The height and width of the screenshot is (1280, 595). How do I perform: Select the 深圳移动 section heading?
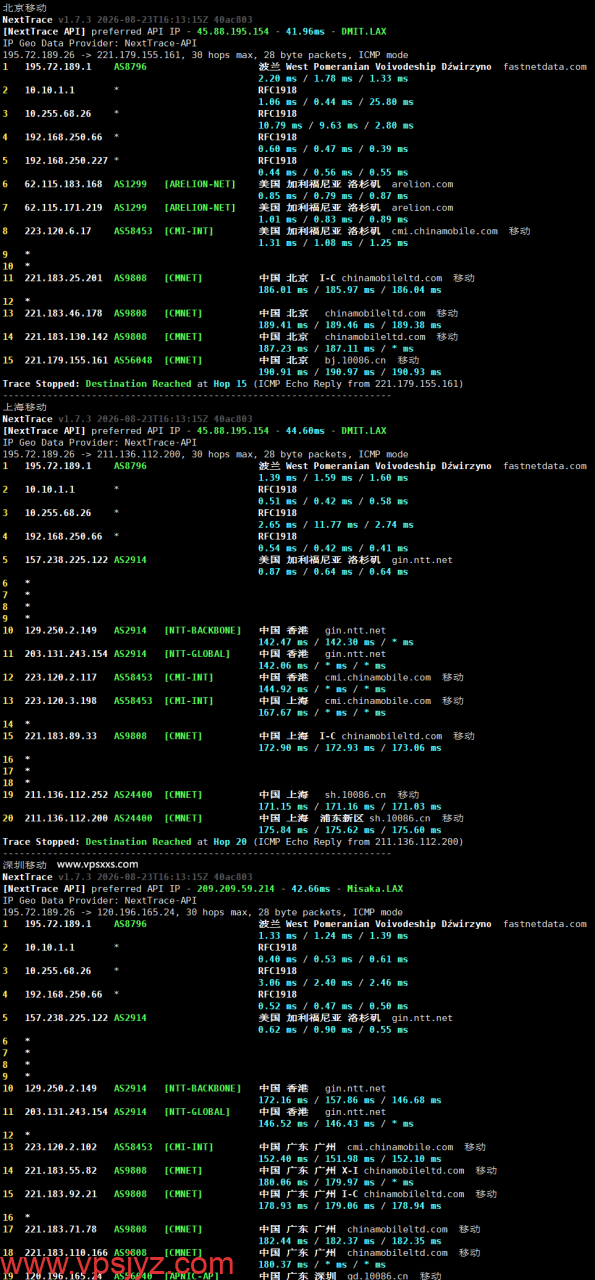[x=24, y=864]
